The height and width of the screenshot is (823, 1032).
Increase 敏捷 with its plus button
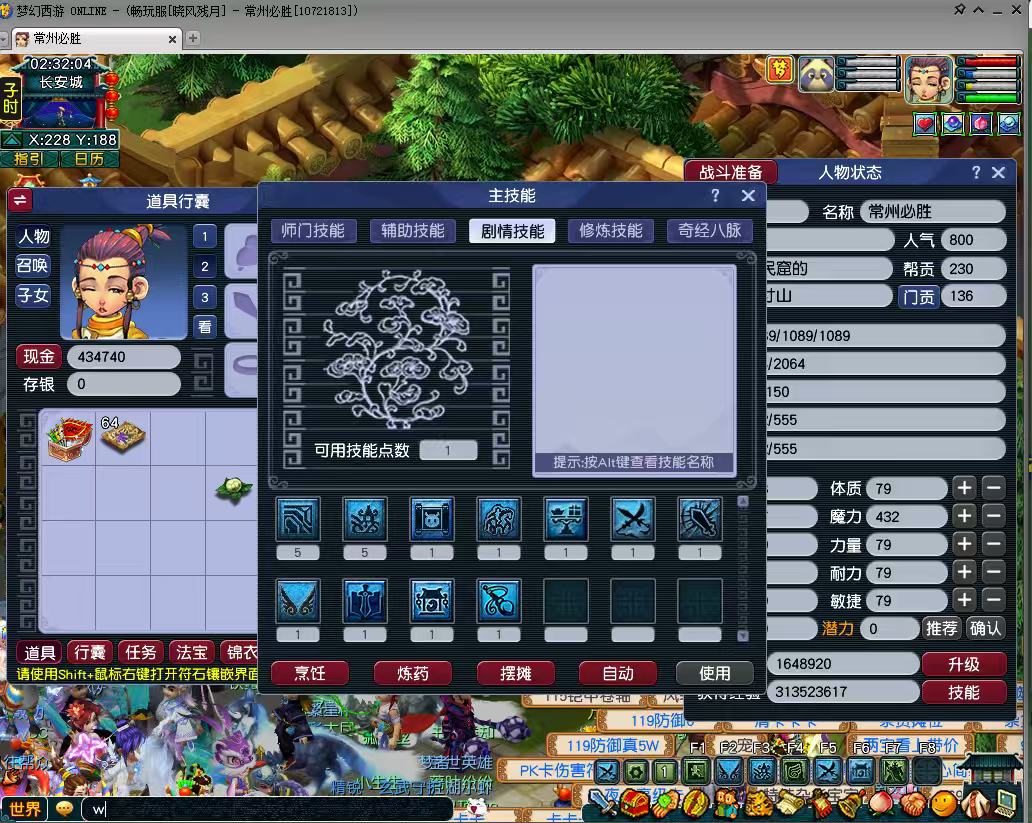pos(965,600)
